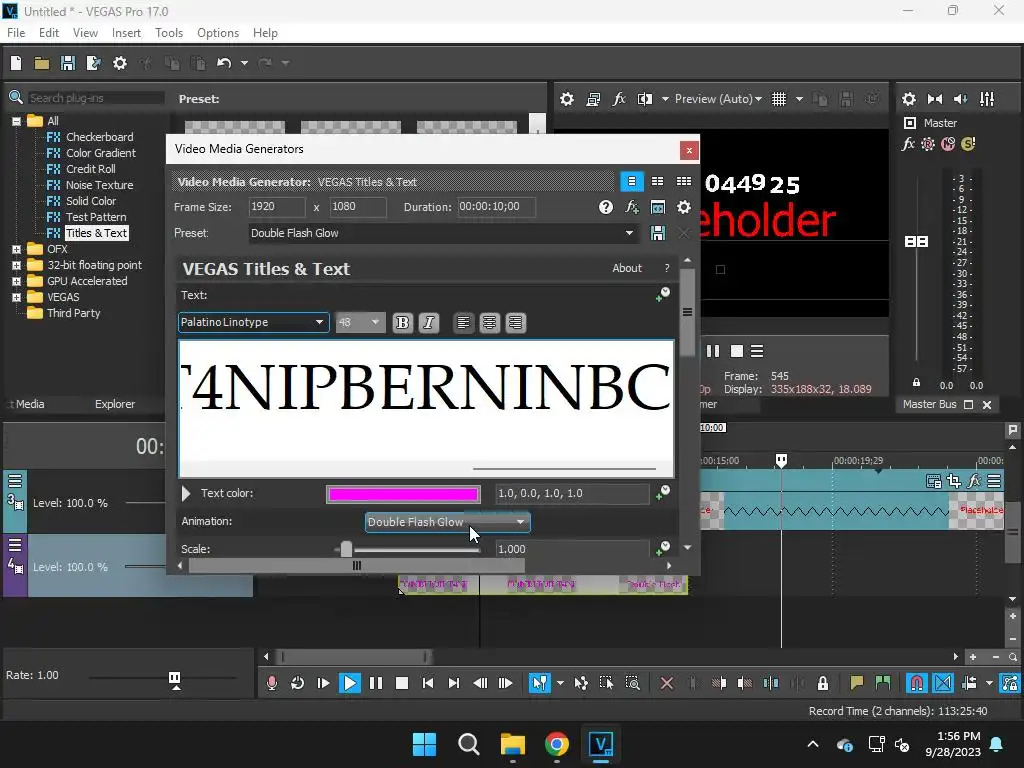Image resolution: width=1024 pixels, height=768 pixels.
Task: Select Credit Roll generator in tree
Action: tap(90, 169)
